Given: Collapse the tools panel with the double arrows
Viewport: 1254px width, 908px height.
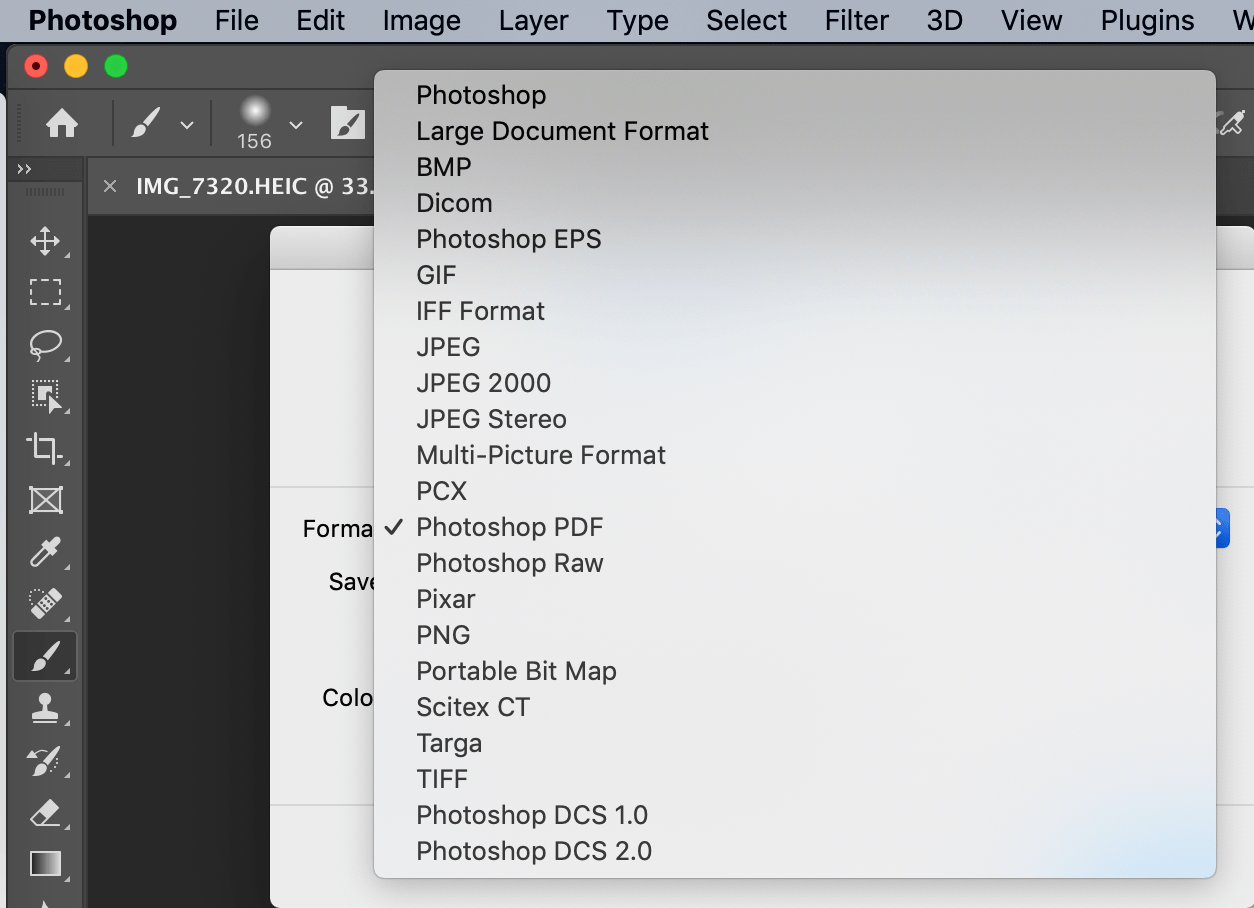Looking at the screenshot, I should tap(25, 168).
